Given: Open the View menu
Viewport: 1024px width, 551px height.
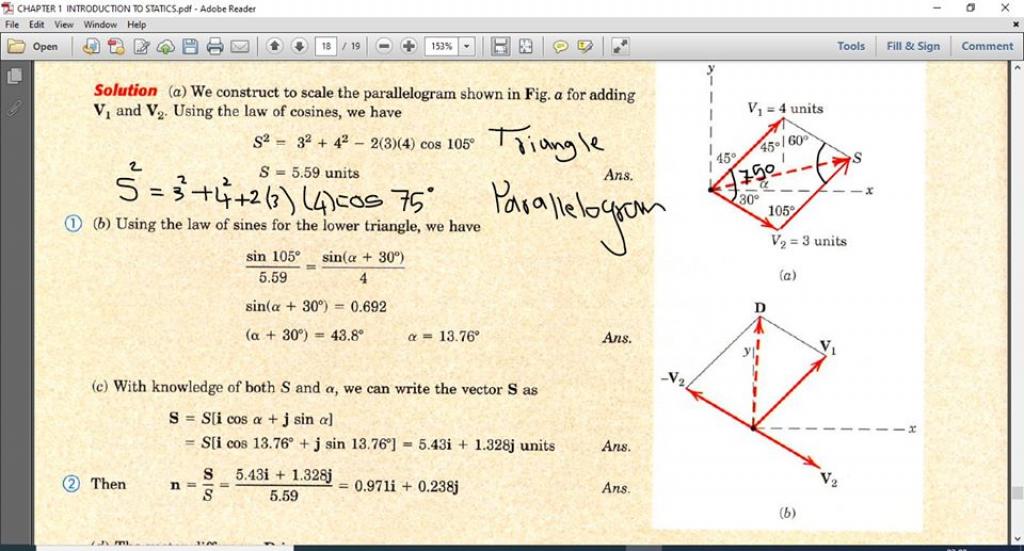Looking at the screenshot, I should 64,24.
